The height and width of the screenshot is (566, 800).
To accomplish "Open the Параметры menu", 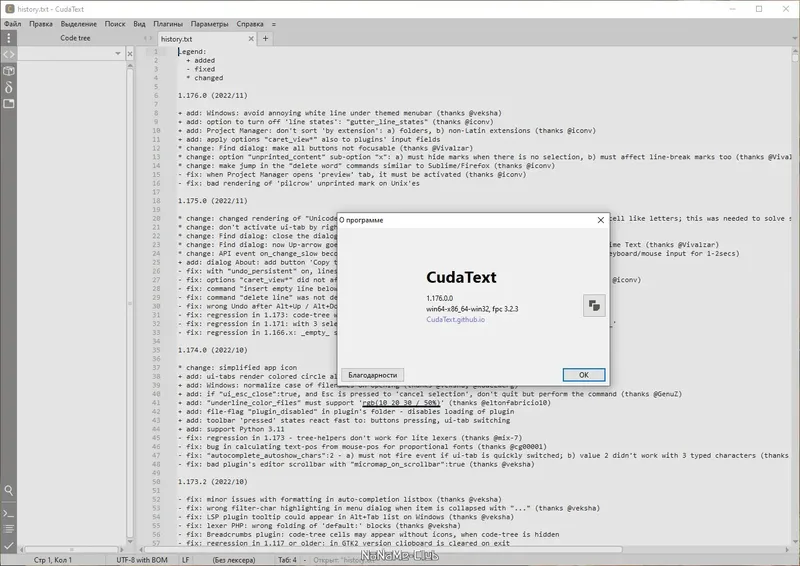I will (210, 24).
